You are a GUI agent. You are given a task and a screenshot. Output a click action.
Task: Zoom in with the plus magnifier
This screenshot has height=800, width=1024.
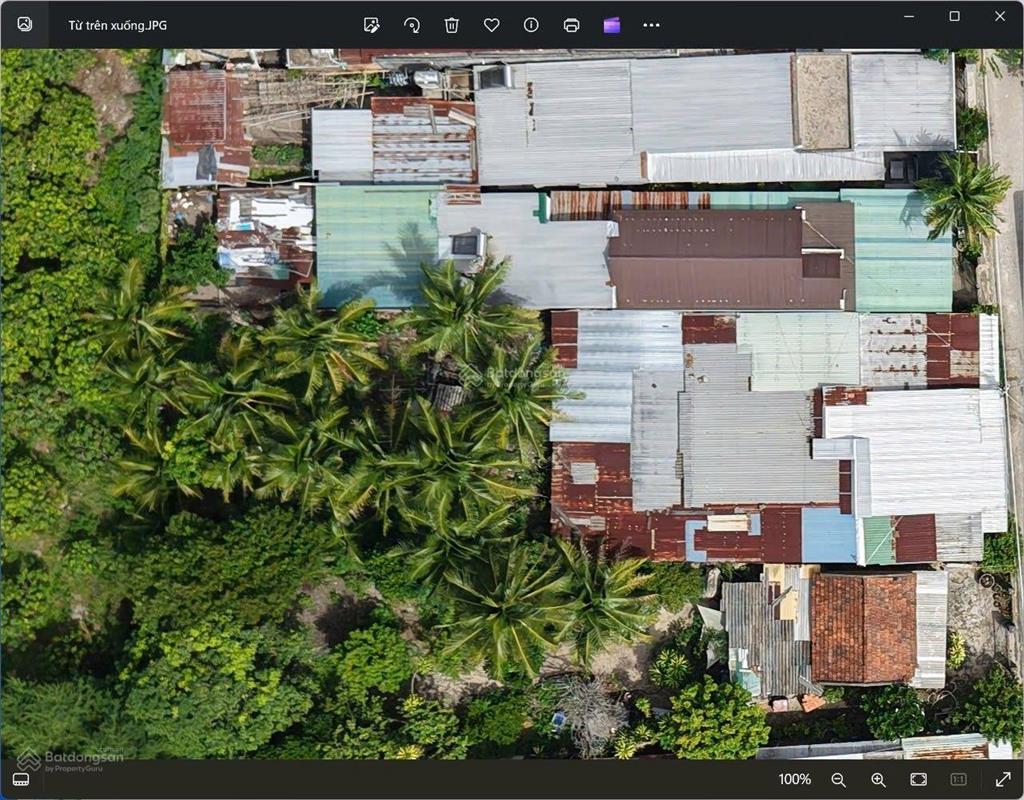tap(878, 780)
